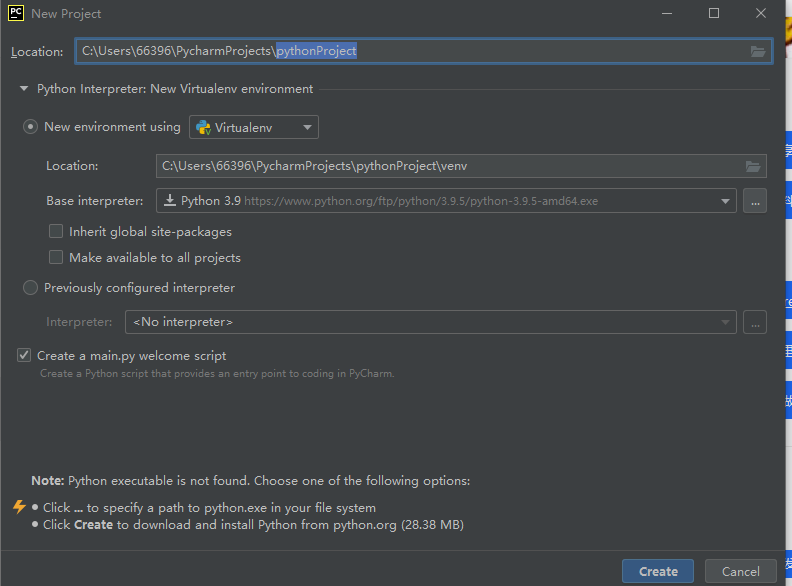
Task: Click the ellipsis button beside the Interpreter dropdown
Action: coord(755,322)
